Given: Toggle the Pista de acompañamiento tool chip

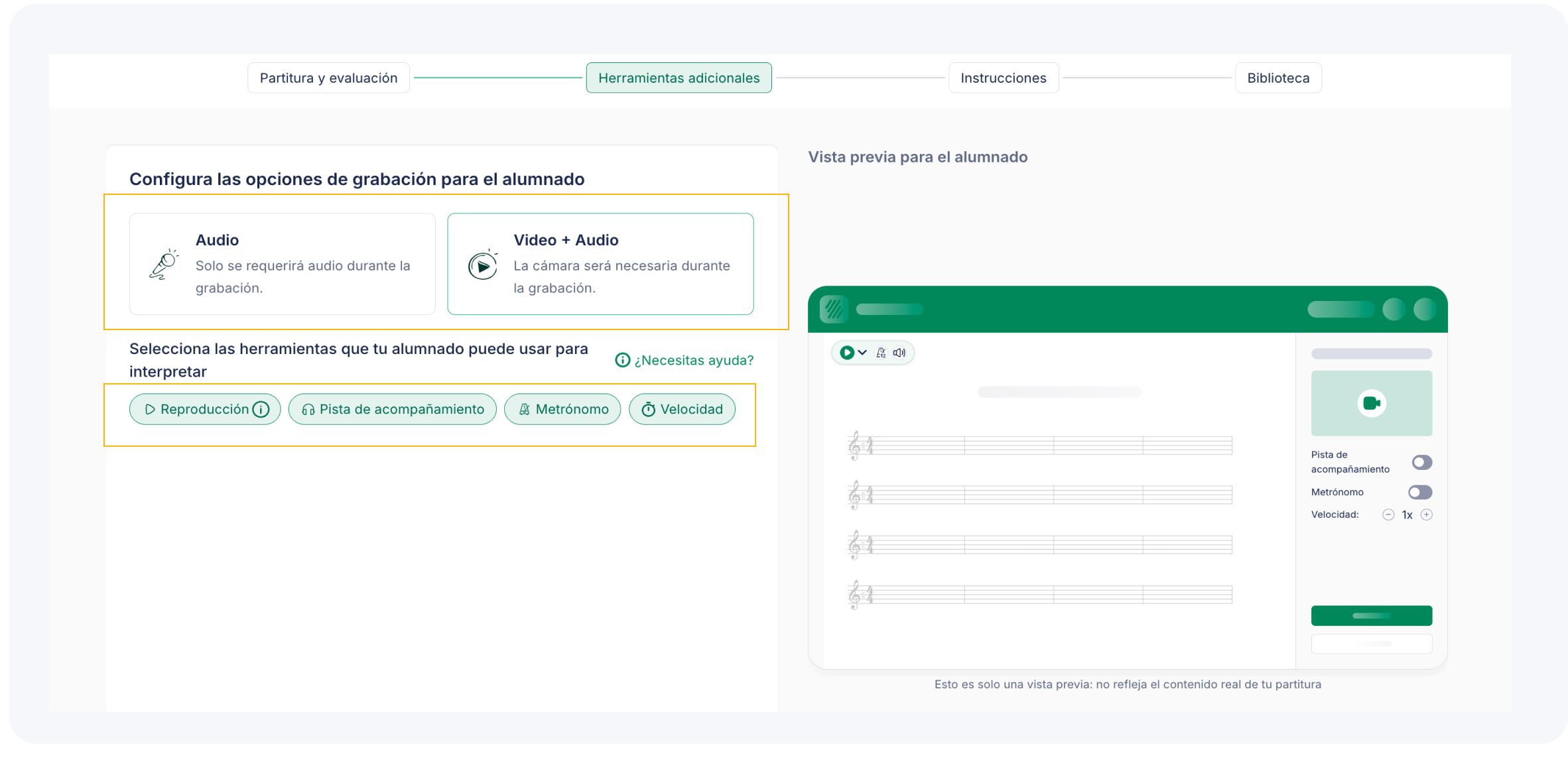Looking at the screenshot, I should (392, 409).
